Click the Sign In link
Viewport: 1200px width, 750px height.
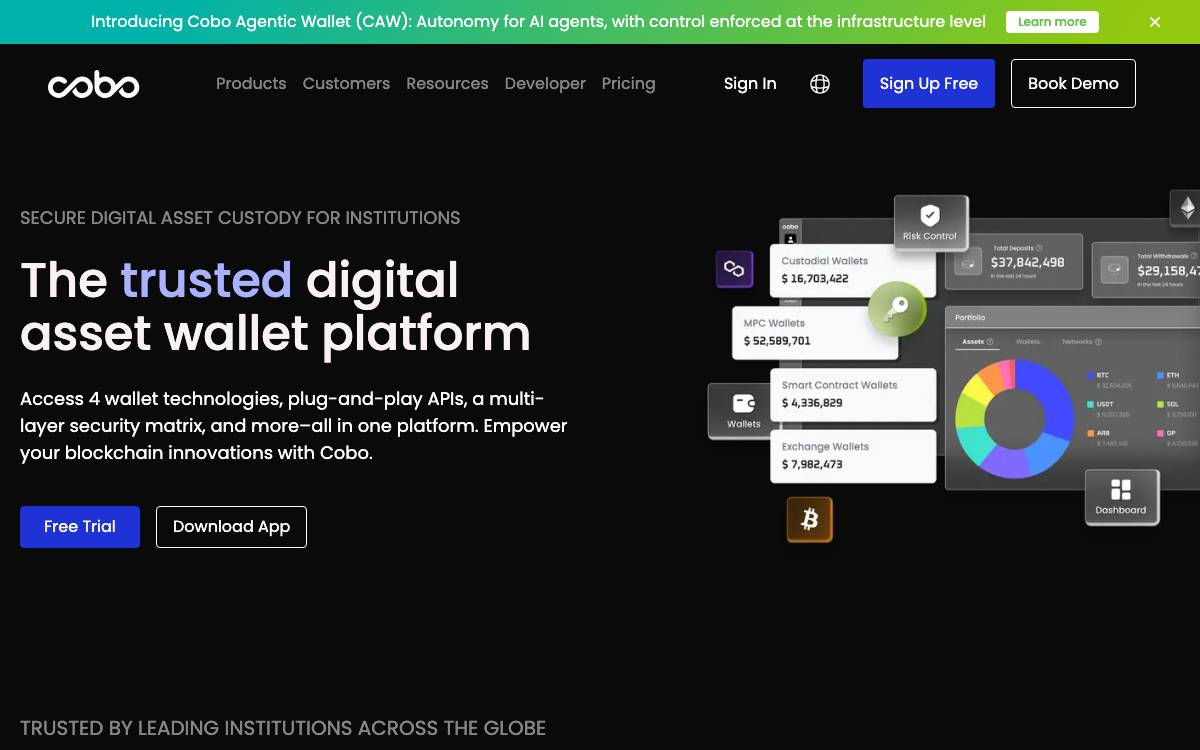(750, 84)
